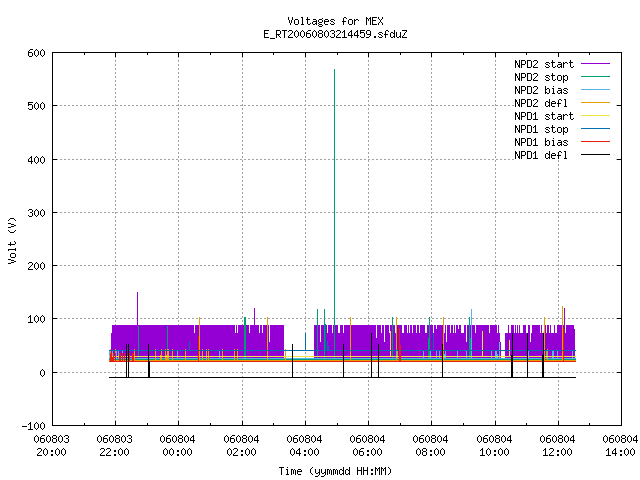Click the 060804 02:00 x-axis label

pyautogui.click(x=241, y=446)
